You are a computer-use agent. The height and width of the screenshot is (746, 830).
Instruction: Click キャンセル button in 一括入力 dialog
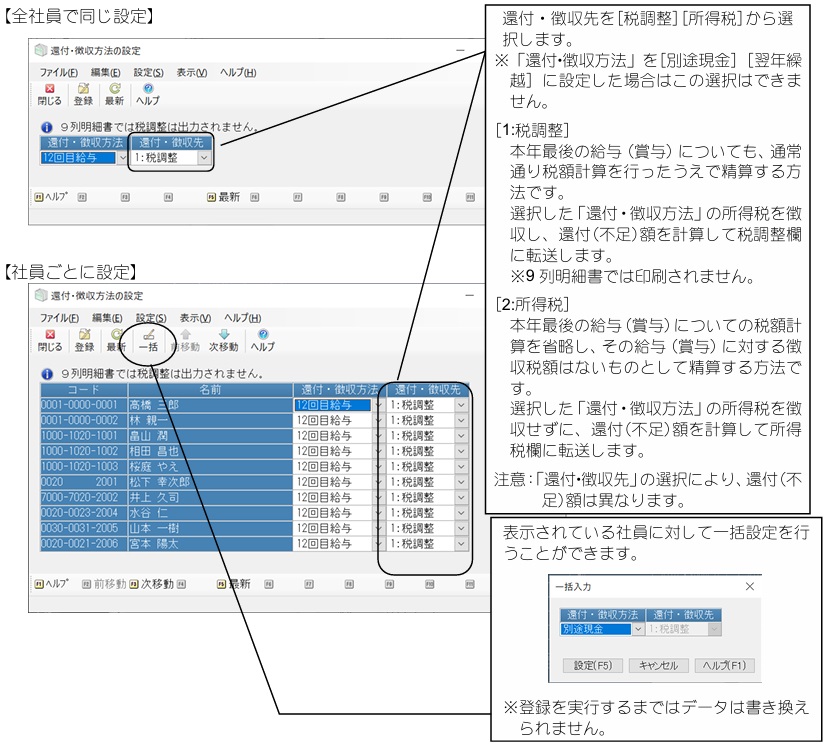[658, 666]
